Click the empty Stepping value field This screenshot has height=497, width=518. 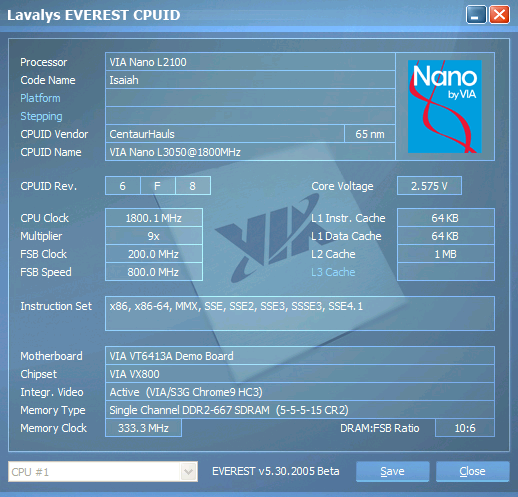click(x=250, y=116)
